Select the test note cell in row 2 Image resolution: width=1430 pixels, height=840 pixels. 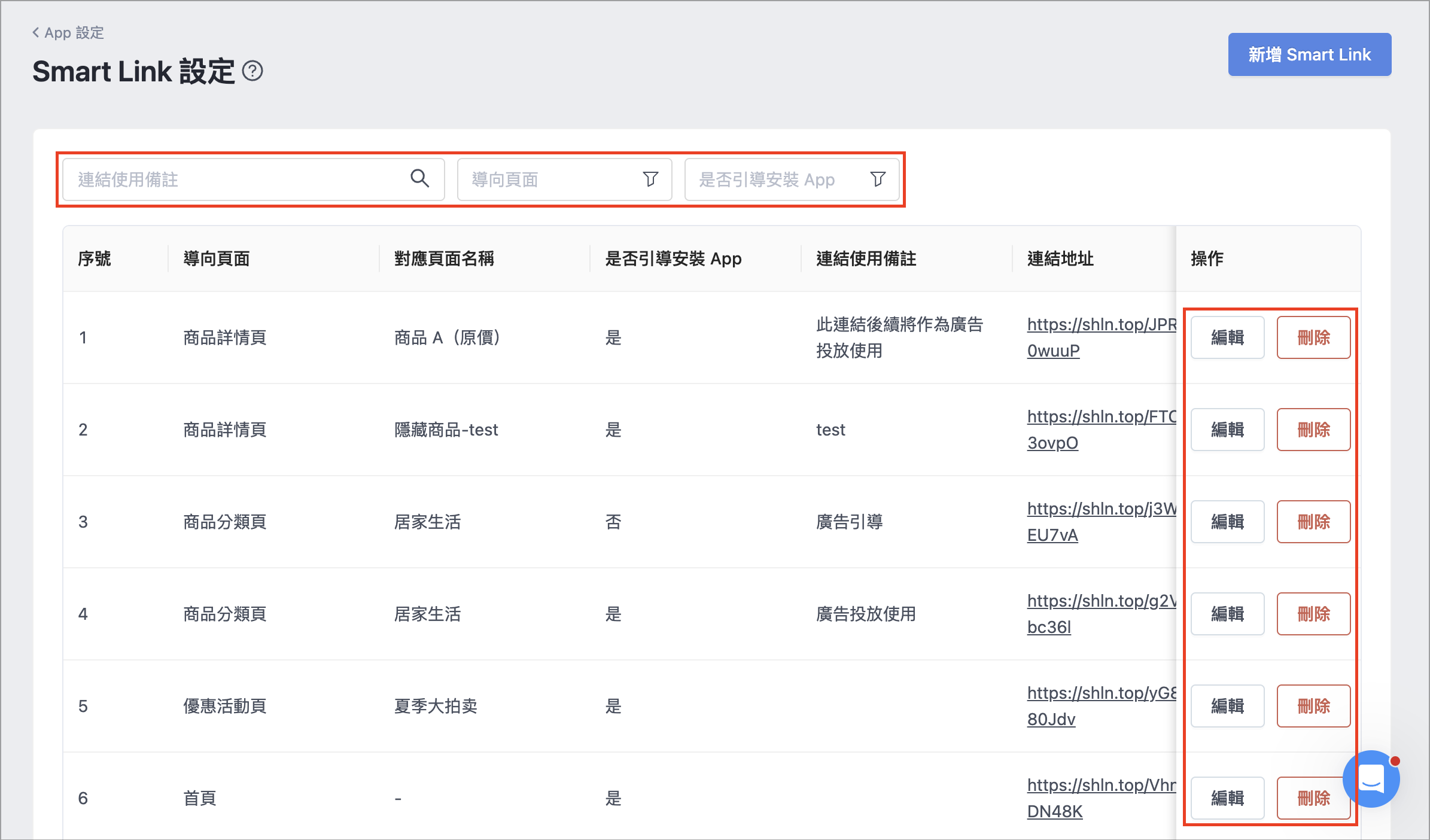click(x=830, y=430)
